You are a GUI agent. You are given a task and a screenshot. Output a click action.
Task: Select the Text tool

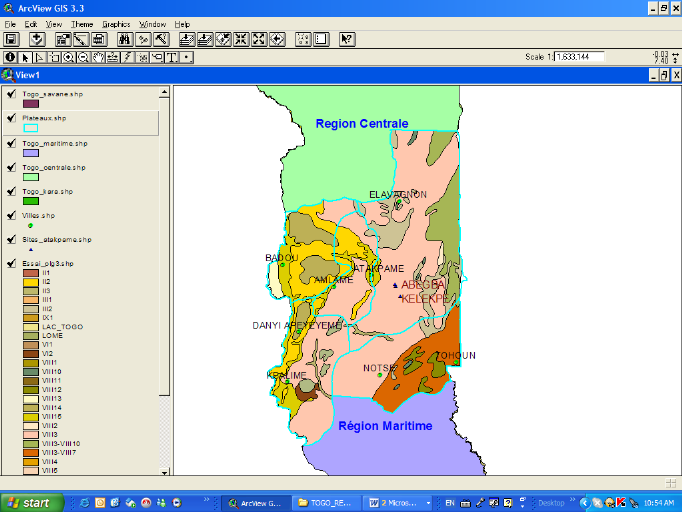172,57
